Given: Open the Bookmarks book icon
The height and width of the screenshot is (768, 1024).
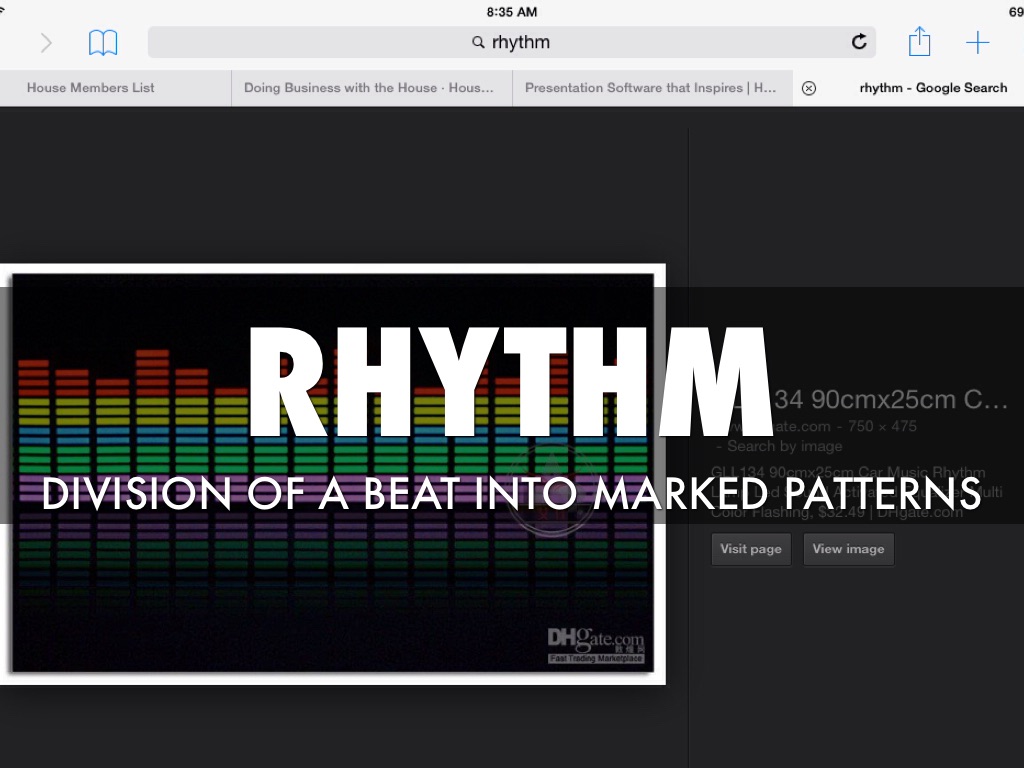Looking at the screenshot, I should [103, 42].
